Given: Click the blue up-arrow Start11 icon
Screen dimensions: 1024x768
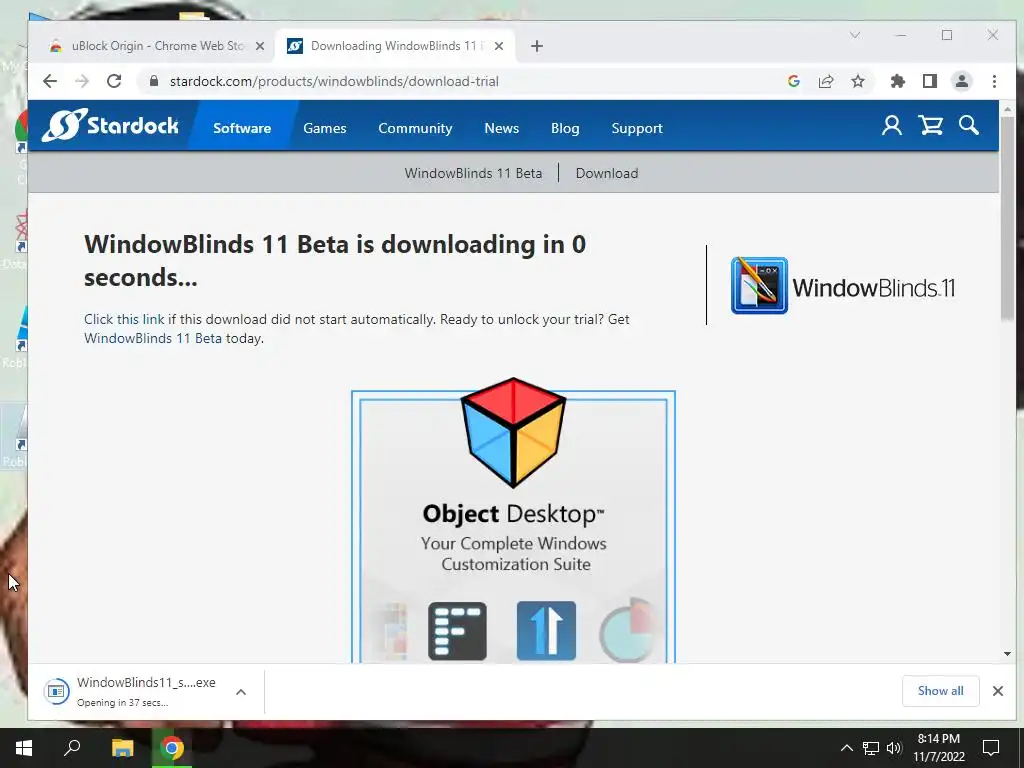Looking at the screenshot, I should 546,631.
